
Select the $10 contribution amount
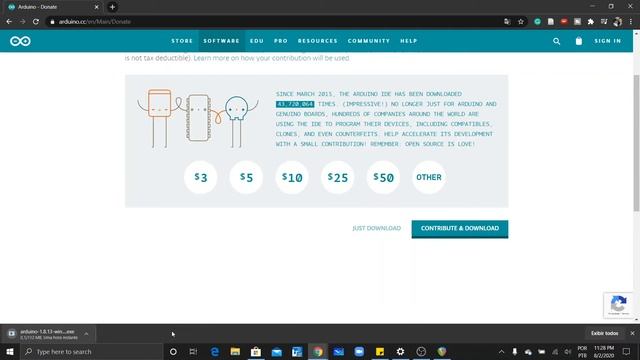pyautogui.click(x=292, y=177)
